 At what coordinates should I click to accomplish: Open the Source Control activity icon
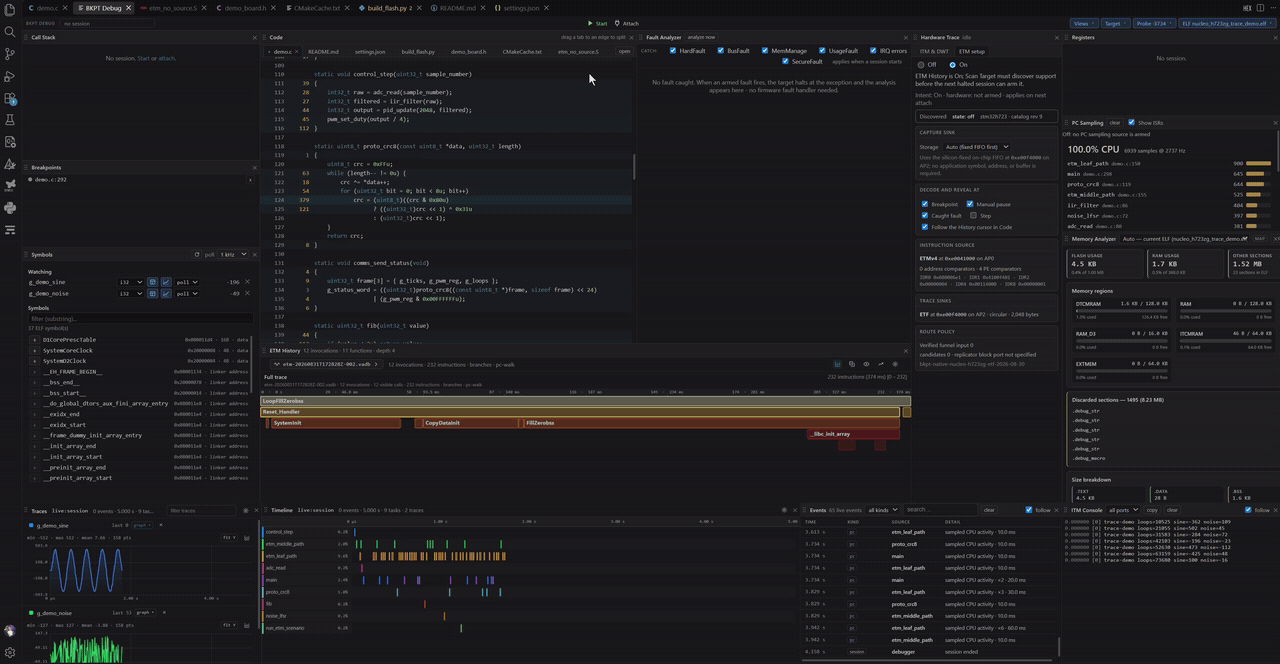click(10, 54)
